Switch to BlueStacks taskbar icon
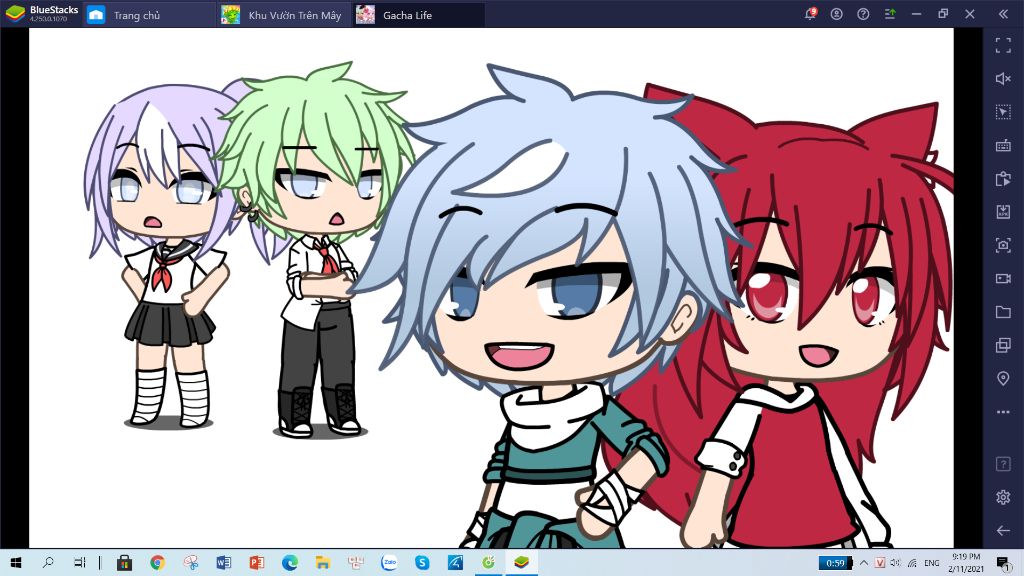 (521, 562)
